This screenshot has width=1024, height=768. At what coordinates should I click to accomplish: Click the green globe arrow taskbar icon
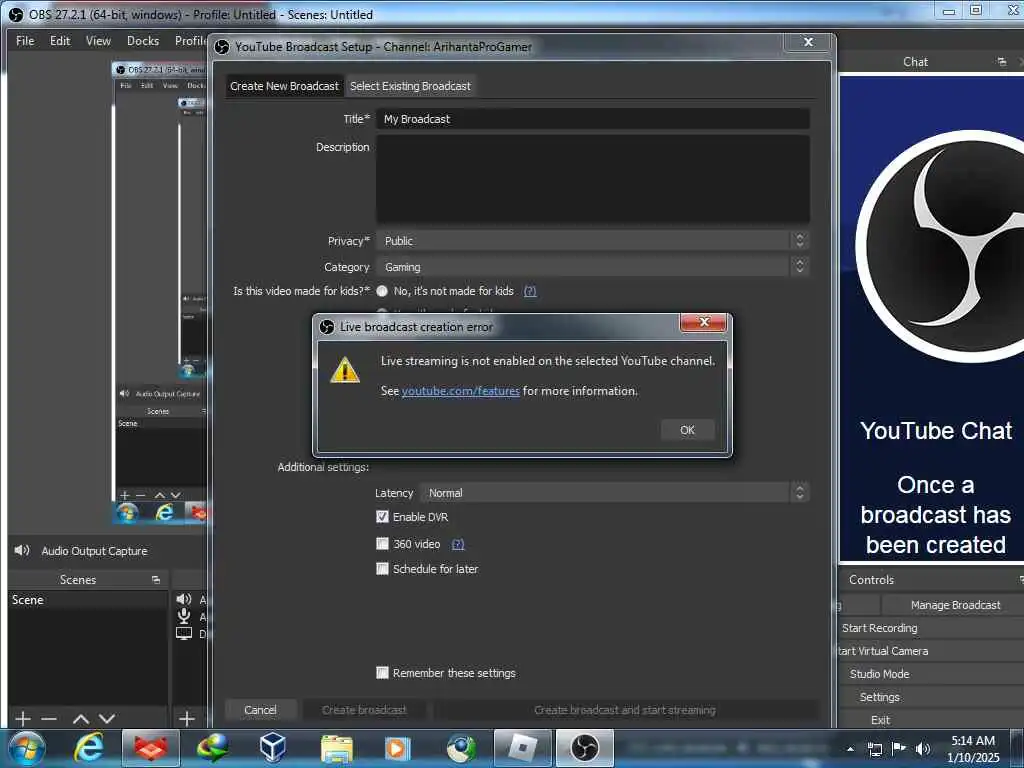(x=212, y=748)
